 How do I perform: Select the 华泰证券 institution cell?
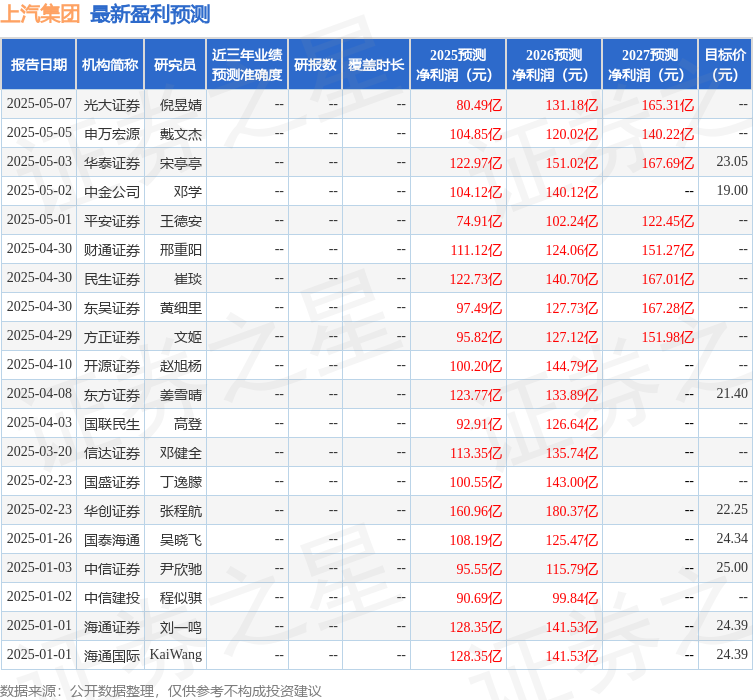112,163
